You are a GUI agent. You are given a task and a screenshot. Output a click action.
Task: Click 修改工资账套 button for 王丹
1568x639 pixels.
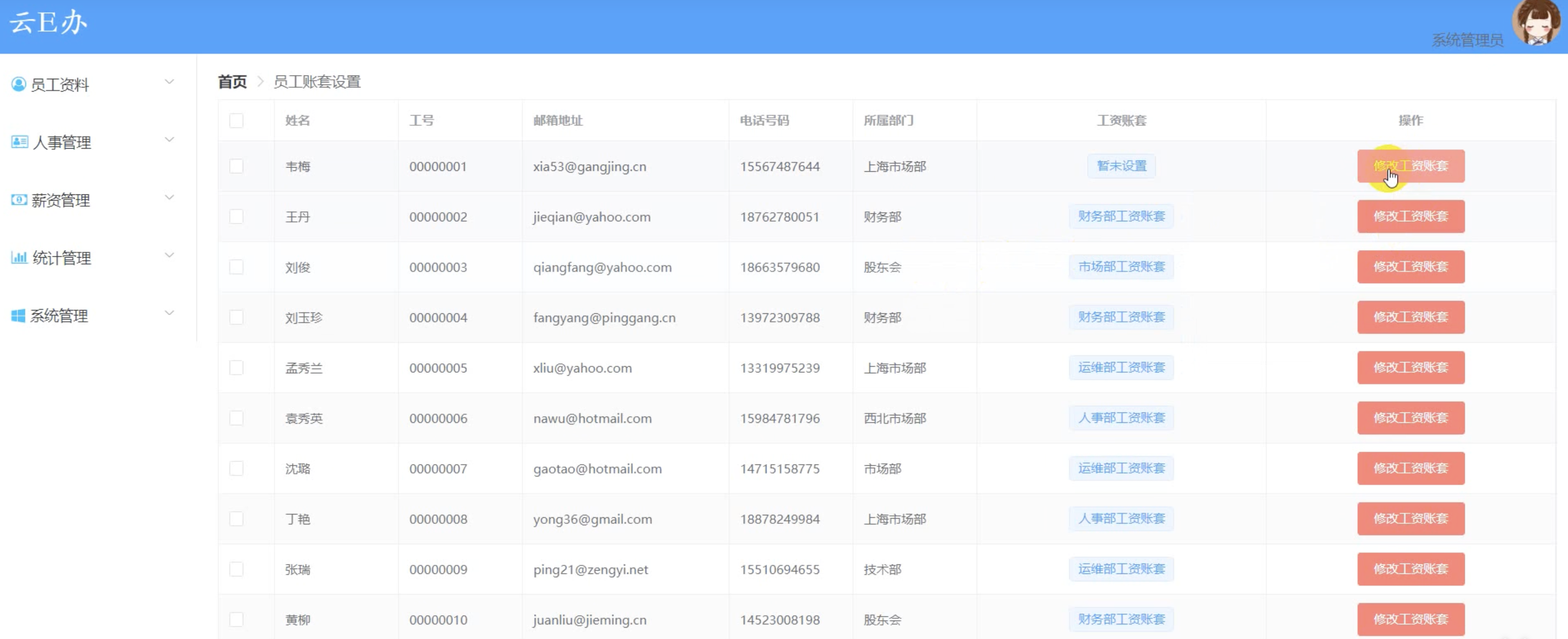click(x=1410, y=217)
